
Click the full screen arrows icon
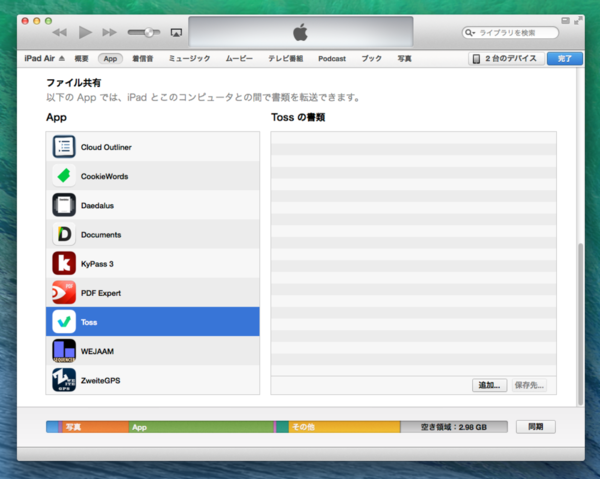[578, 21]
